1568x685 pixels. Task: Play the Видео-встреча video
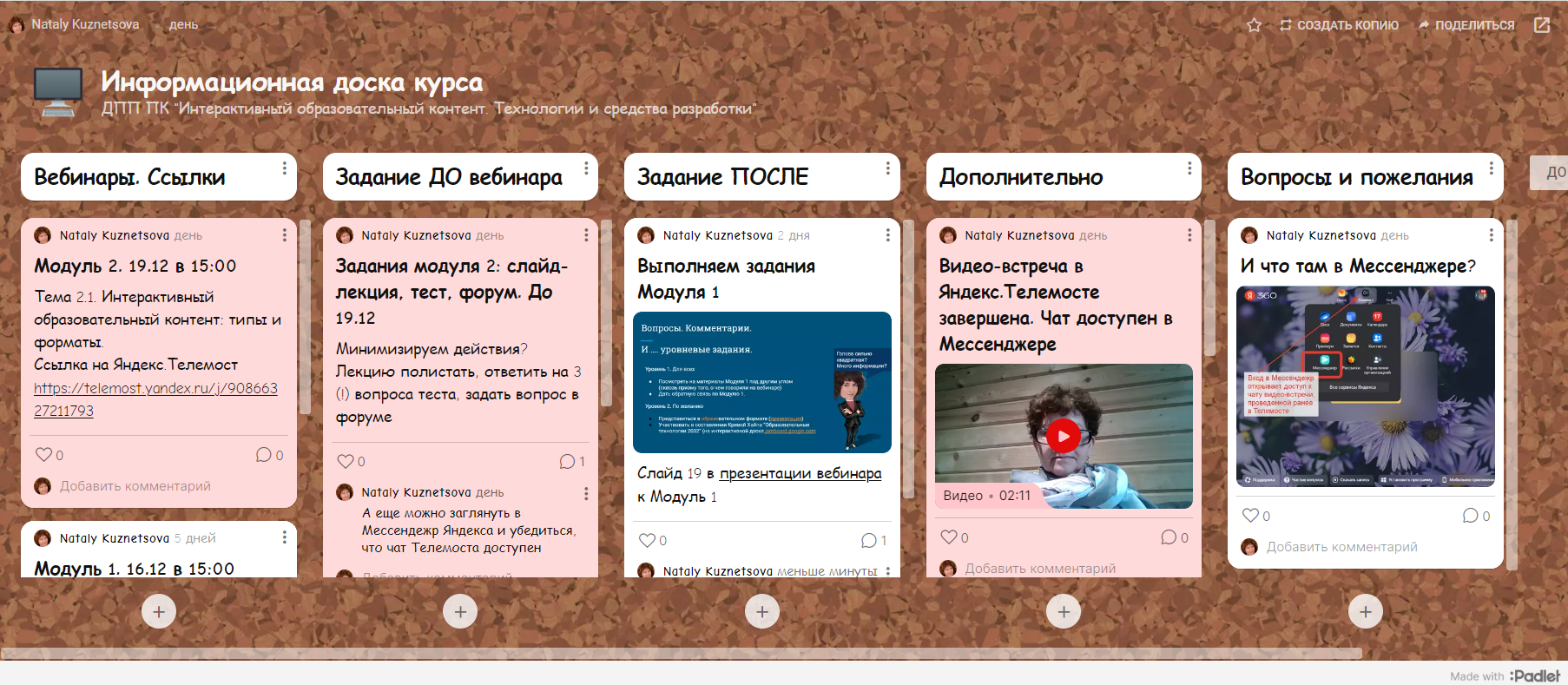1064,436
